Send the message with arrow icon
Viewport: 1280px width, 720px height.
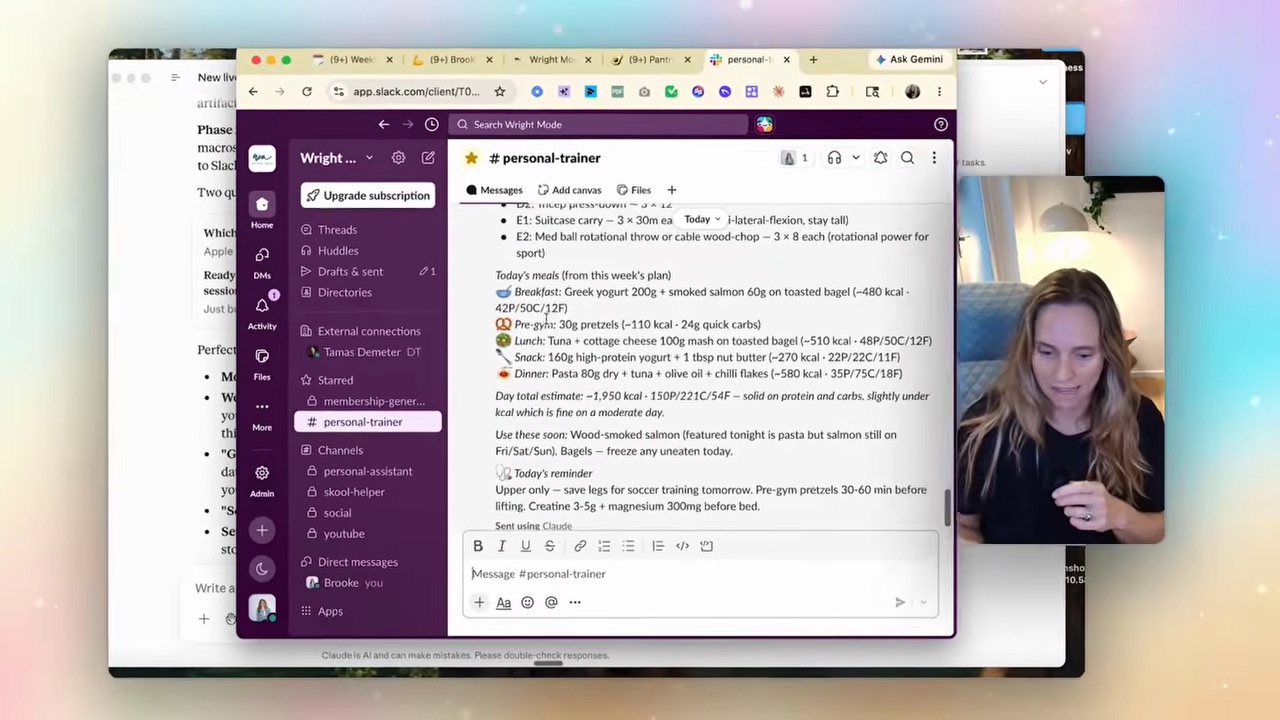click(900, 602)
